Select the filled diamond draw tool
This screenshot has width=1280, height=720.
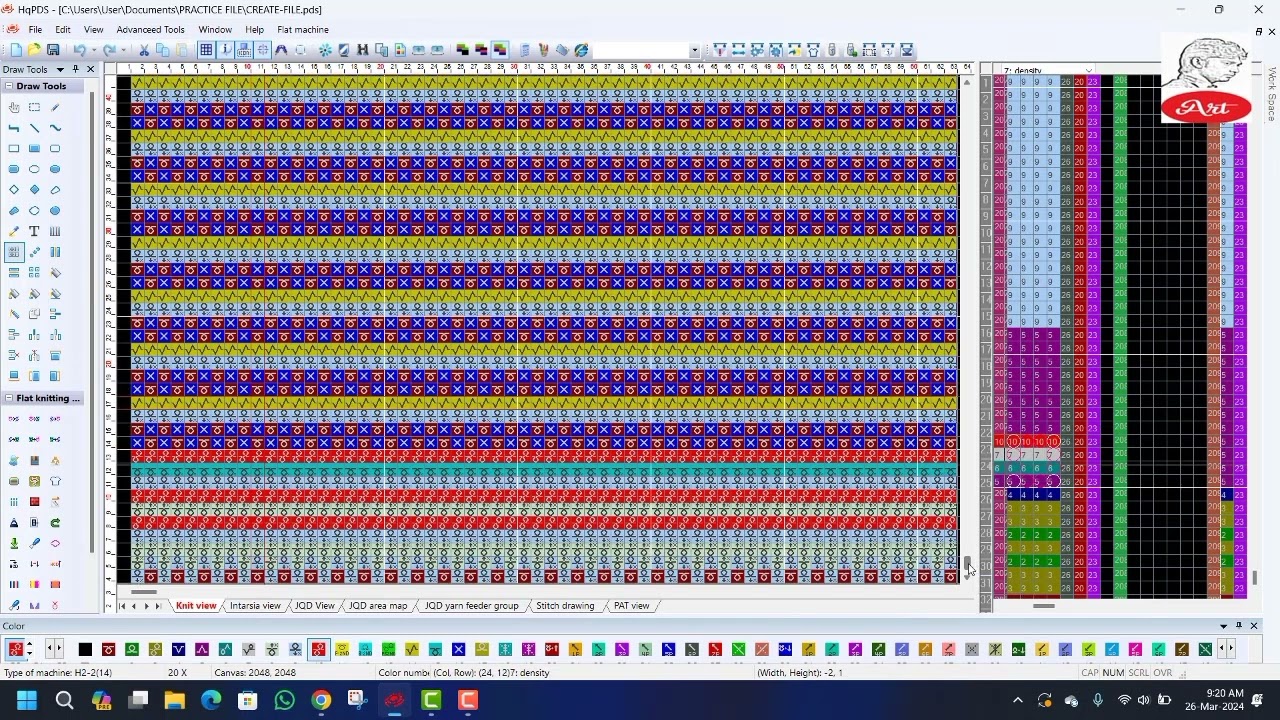(x=34, y=190)
